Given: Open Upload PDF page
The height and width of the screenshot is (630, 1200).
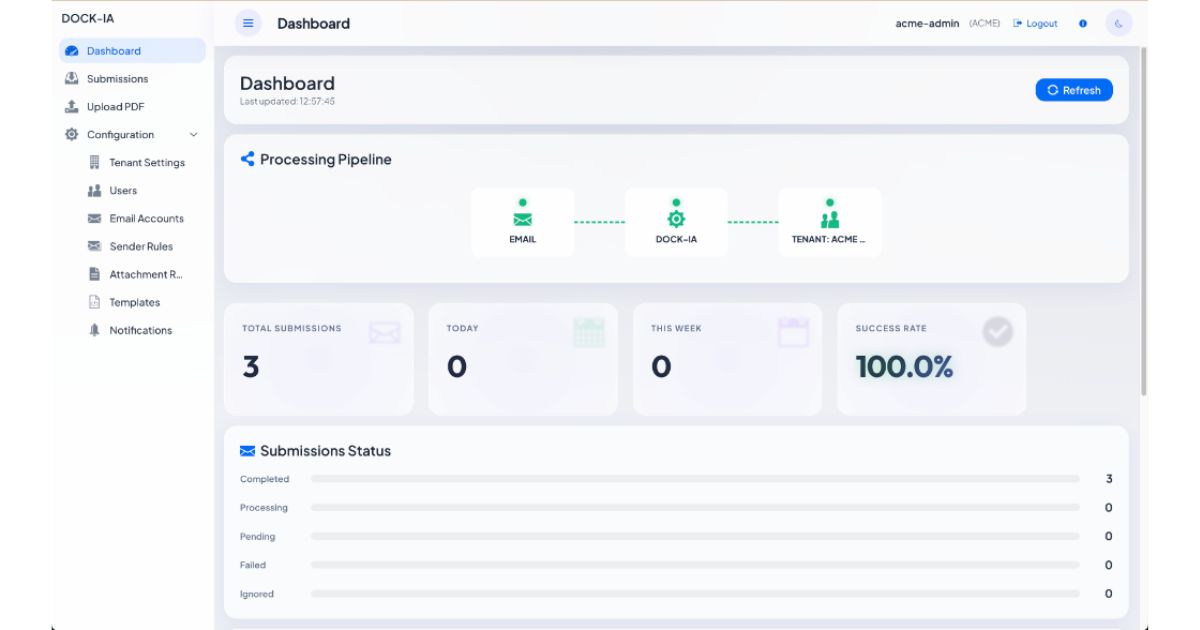Looking at the screenshot, I should [x=132, y=107].
